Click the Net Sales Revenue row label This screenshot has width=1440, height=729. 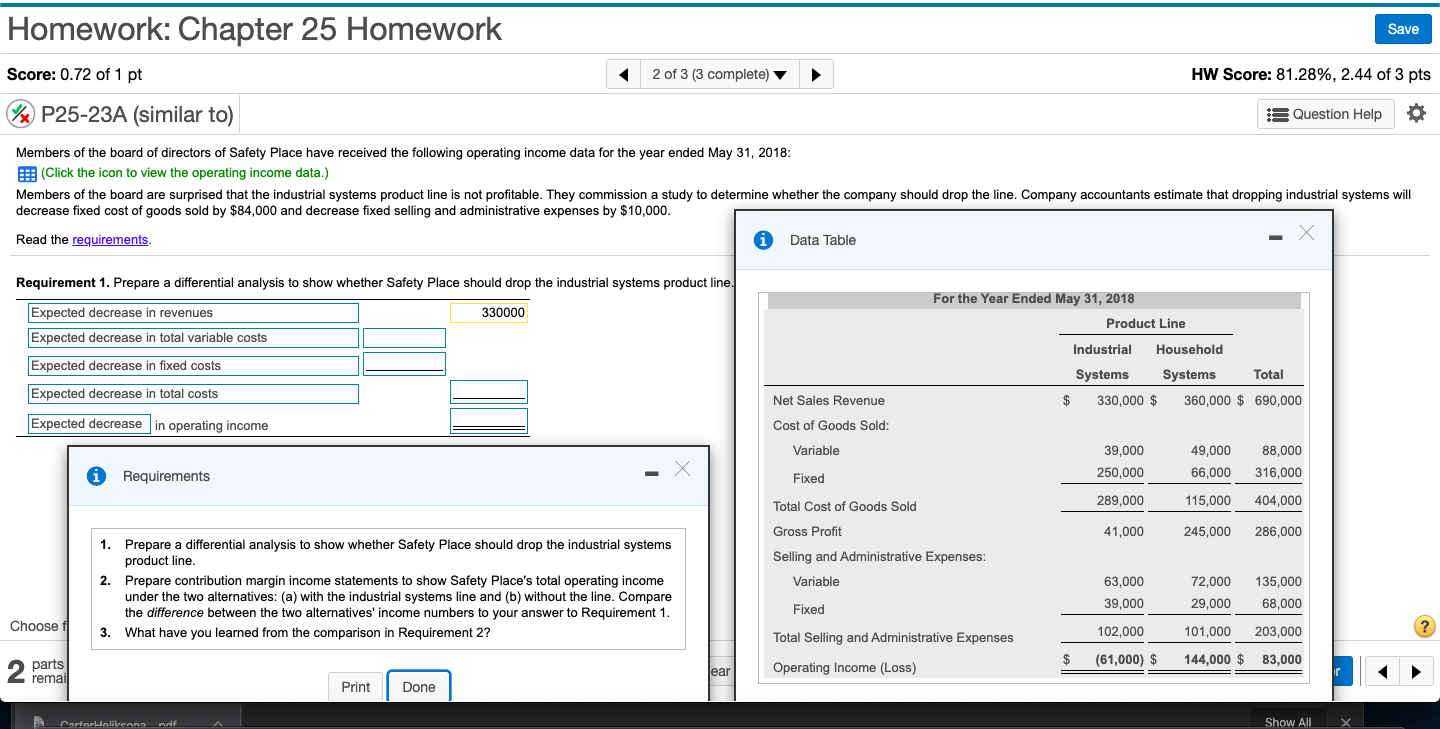[829, 401]
